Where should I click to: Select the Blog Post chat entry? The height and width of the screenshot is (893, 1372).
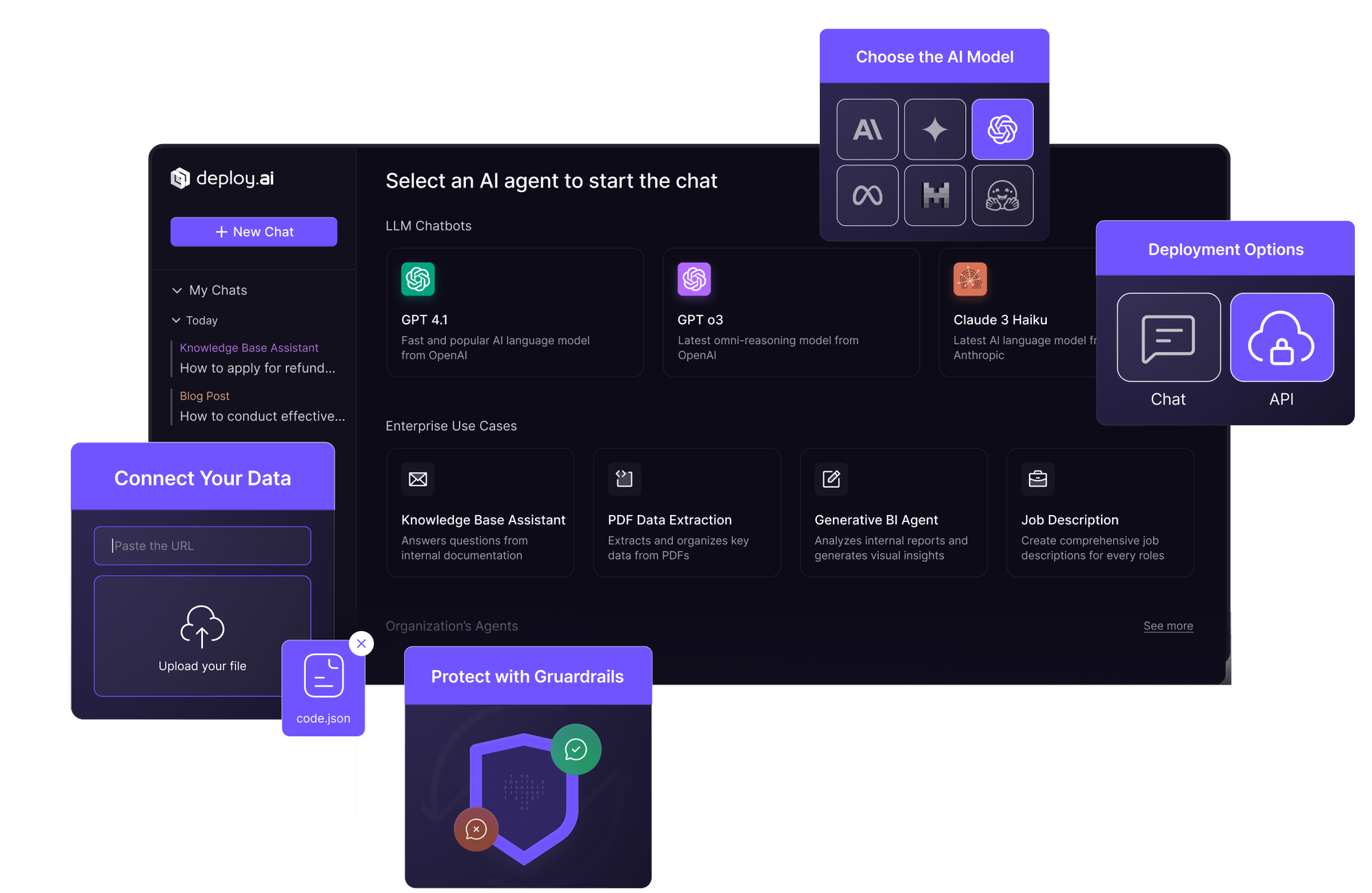pyautogui.click(x=204, y=396)
